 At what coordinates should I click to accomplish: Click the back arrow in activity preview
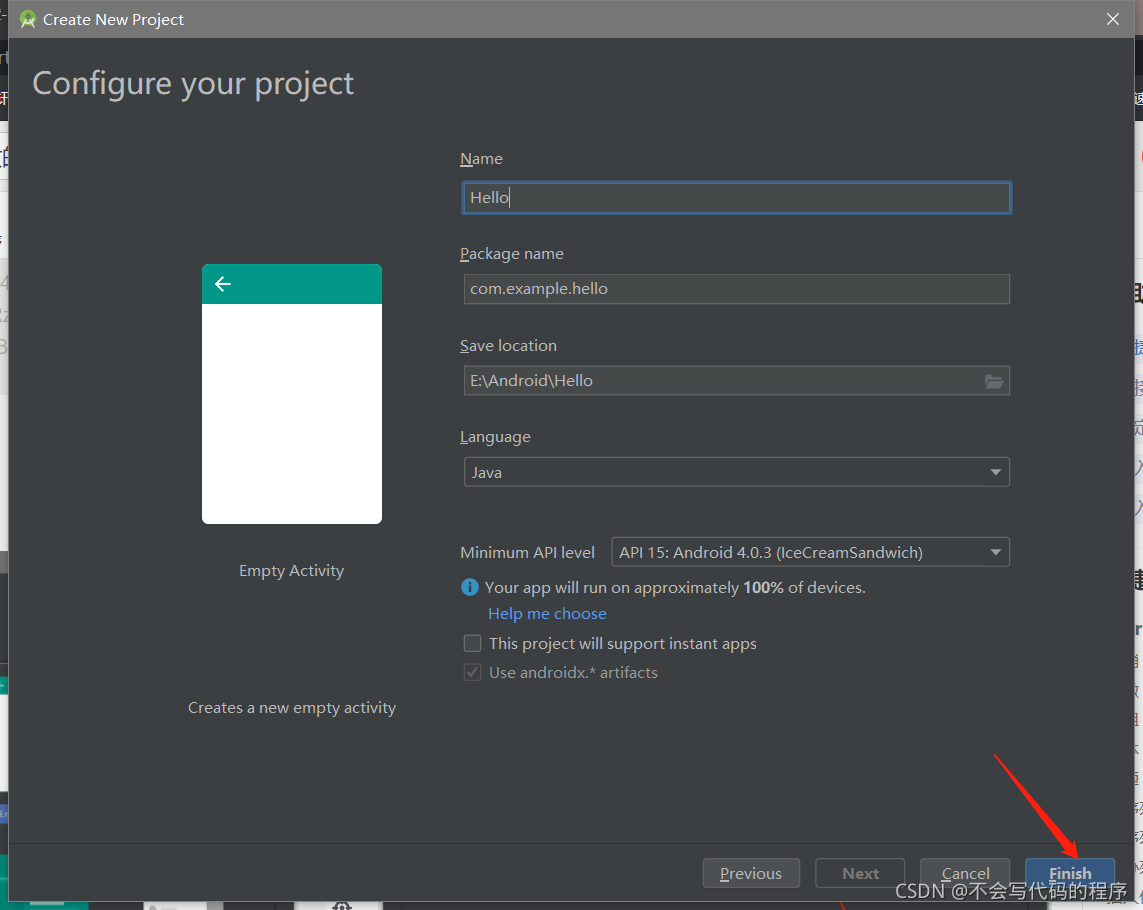coord(223,284)
